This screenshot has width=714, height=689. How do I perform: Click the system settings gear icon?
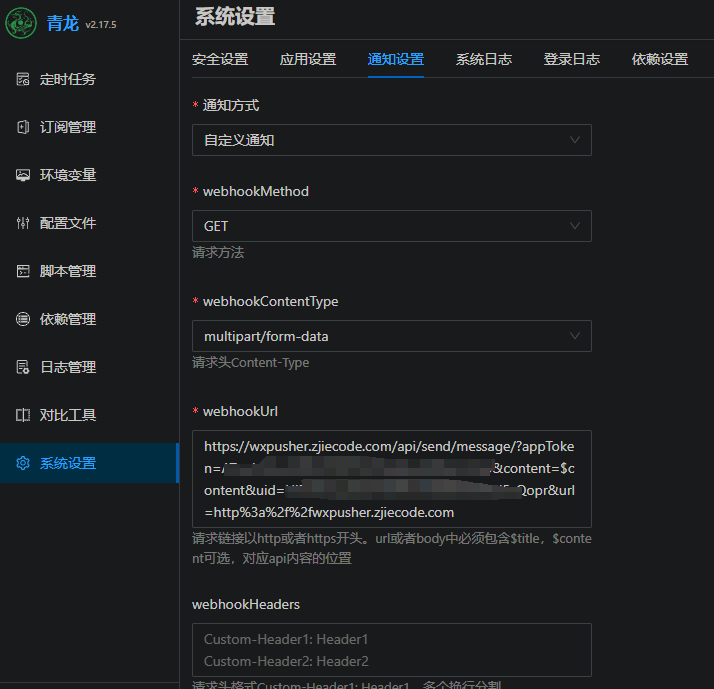tap(23, 463)
